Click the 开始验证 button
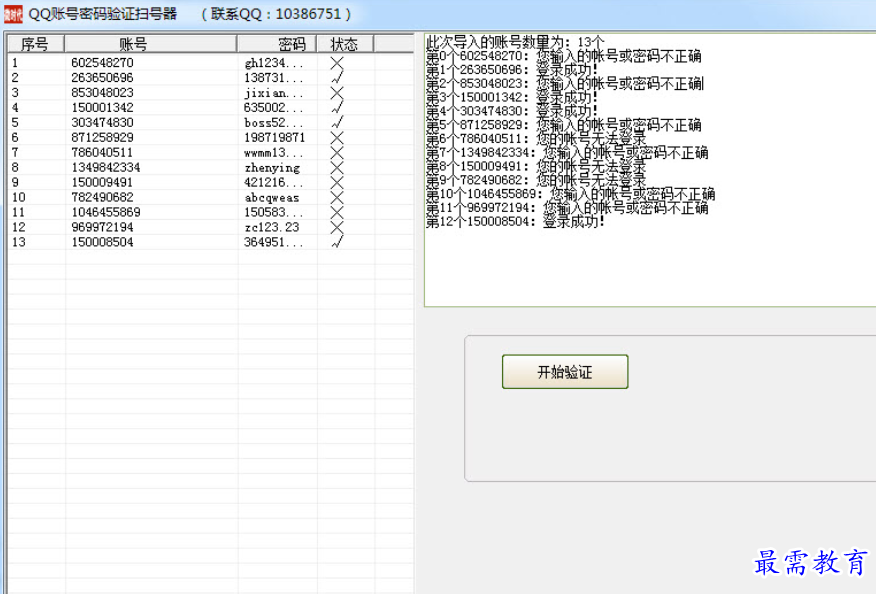The image size is (876, 594). tap(565, 372)
